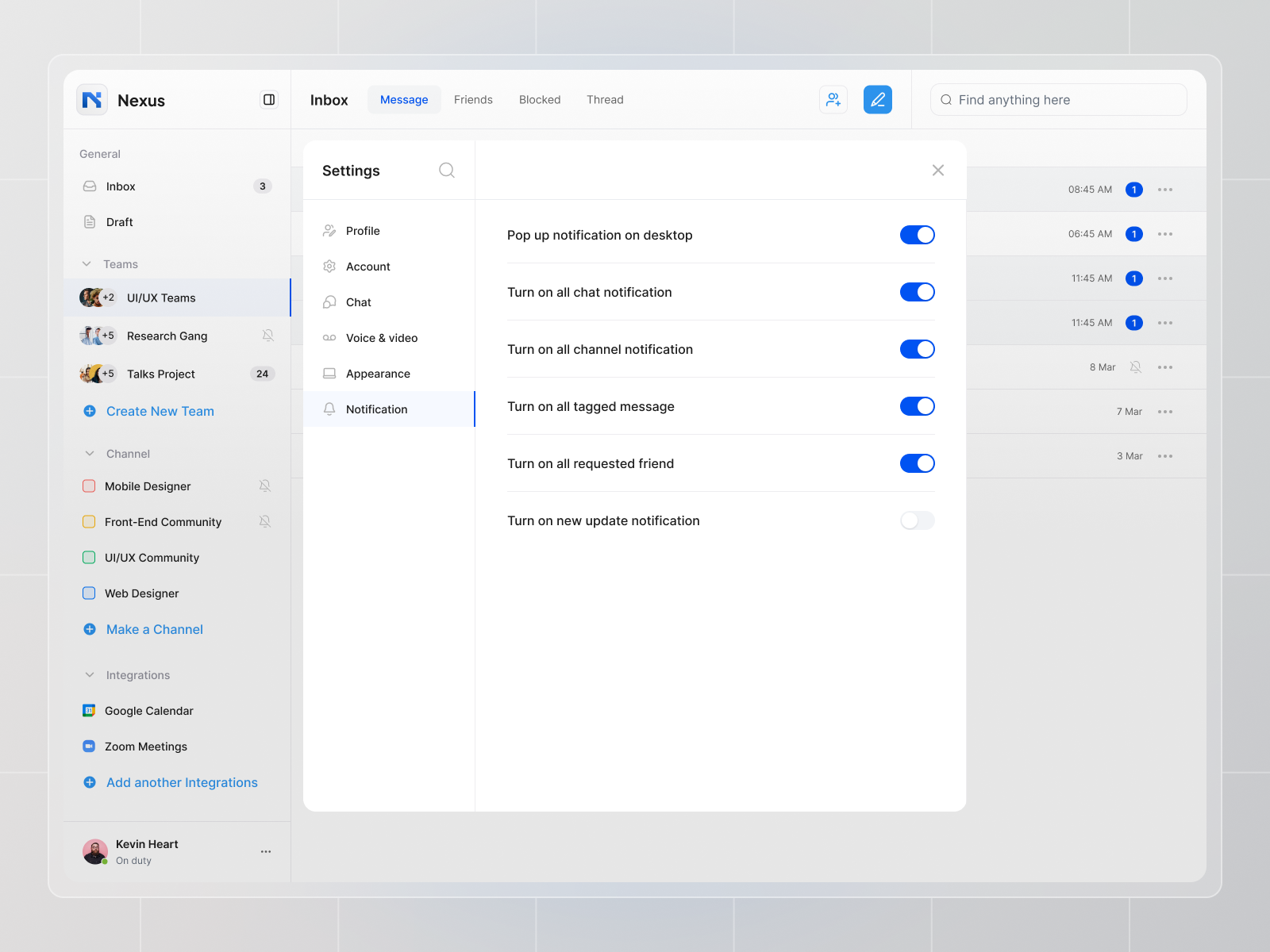Click the add friend icon in toolbar

click(x=833, y=99)
